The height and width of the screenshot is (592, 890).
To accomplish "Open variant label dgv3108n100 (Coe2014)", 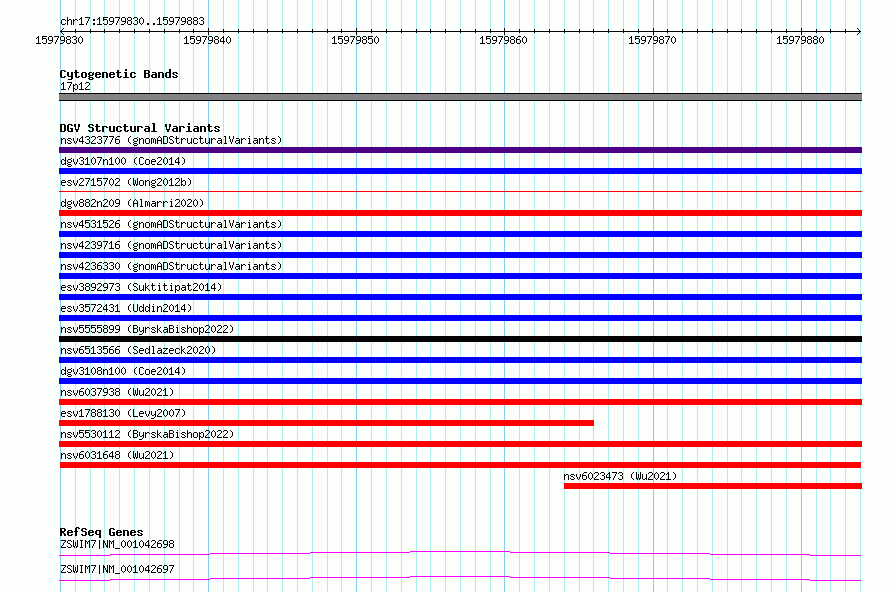I will [x=123, y=371].
